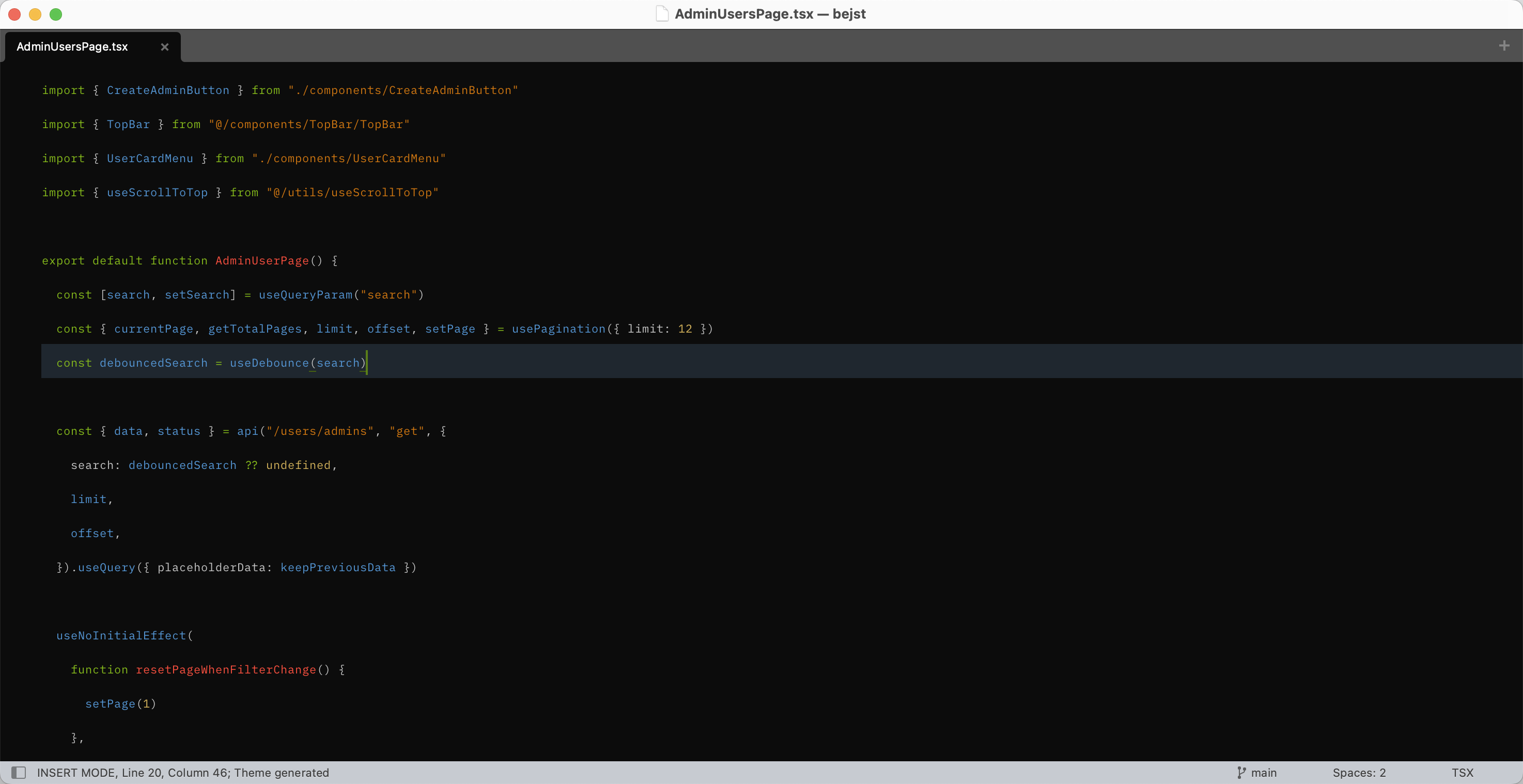Click the status text INSERT MODE, Line 20
Screen dimensions: 1523x784
[x=183, y=772]
